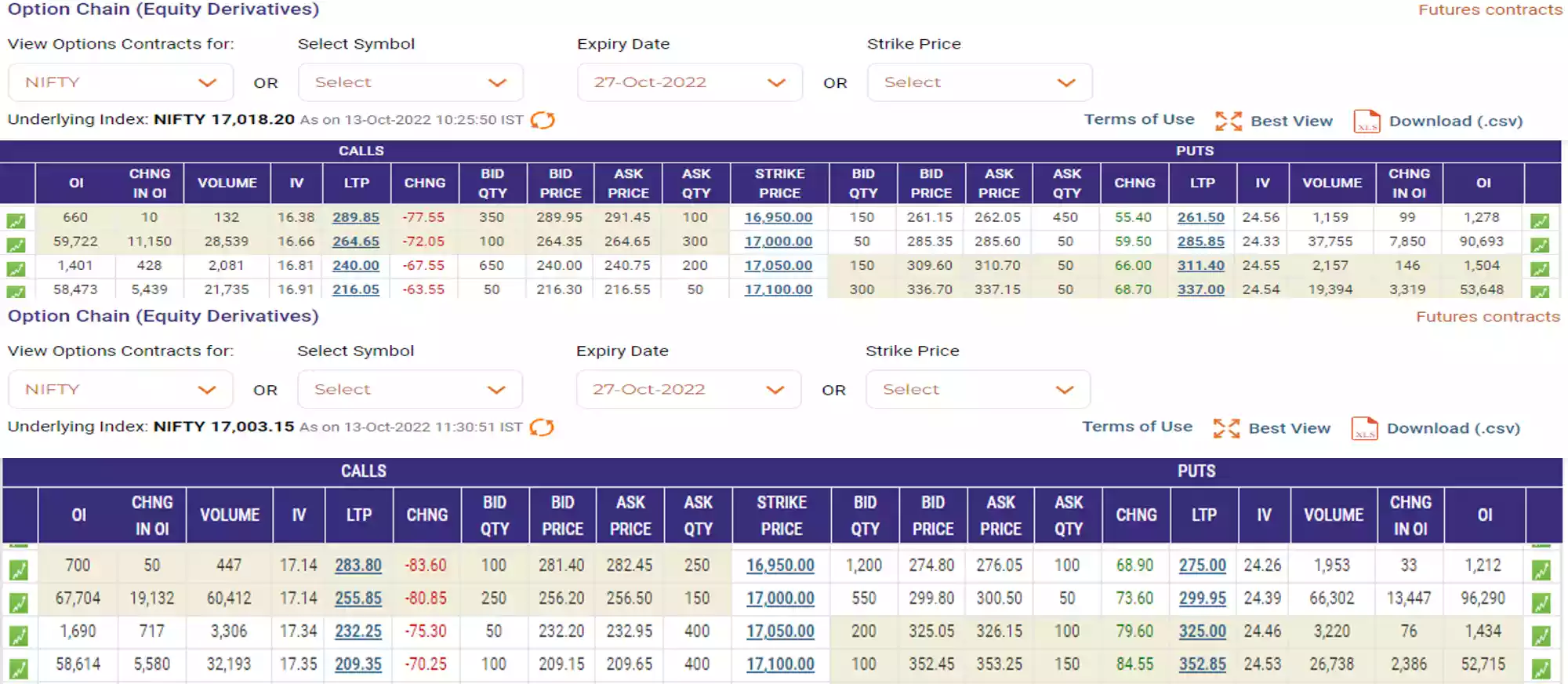Click call LTP 264.65 link
1568x684 pixels.
[x=356, y=242]
